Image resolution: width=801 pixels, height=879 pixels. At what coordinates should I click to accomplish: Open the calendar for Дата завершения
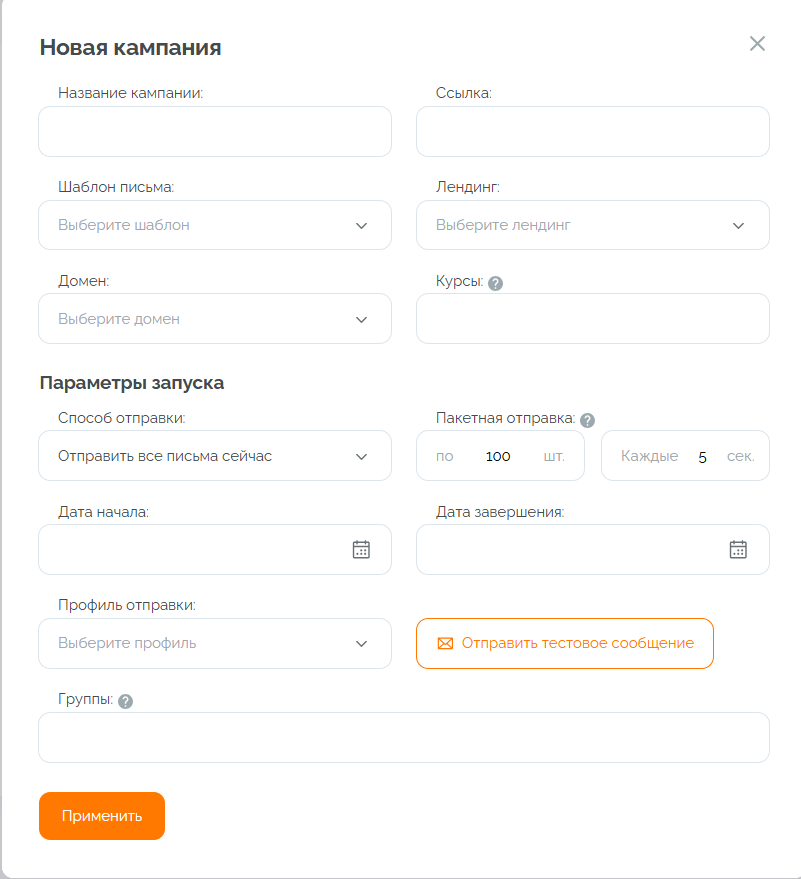(x=738, y=549)
